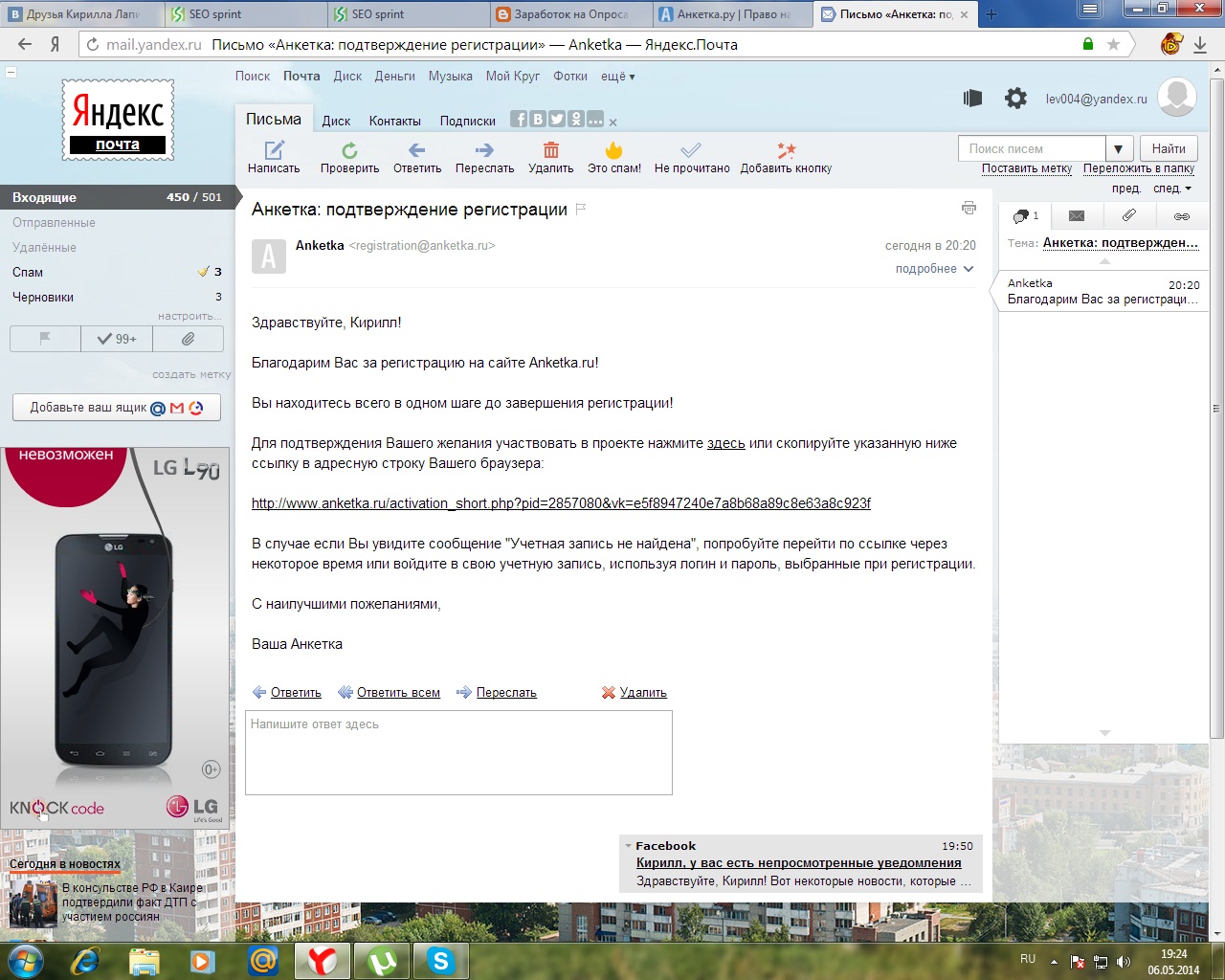
Task: Open the anketka.ru activation URL
Action: click(561, 503)
